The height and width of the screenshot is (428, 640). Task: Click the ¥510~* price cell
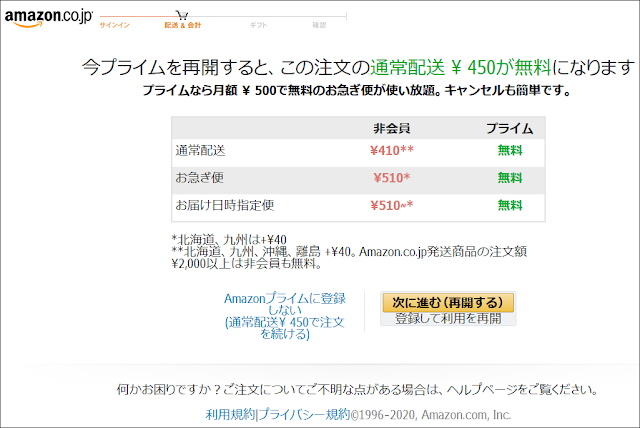[392, 205]
